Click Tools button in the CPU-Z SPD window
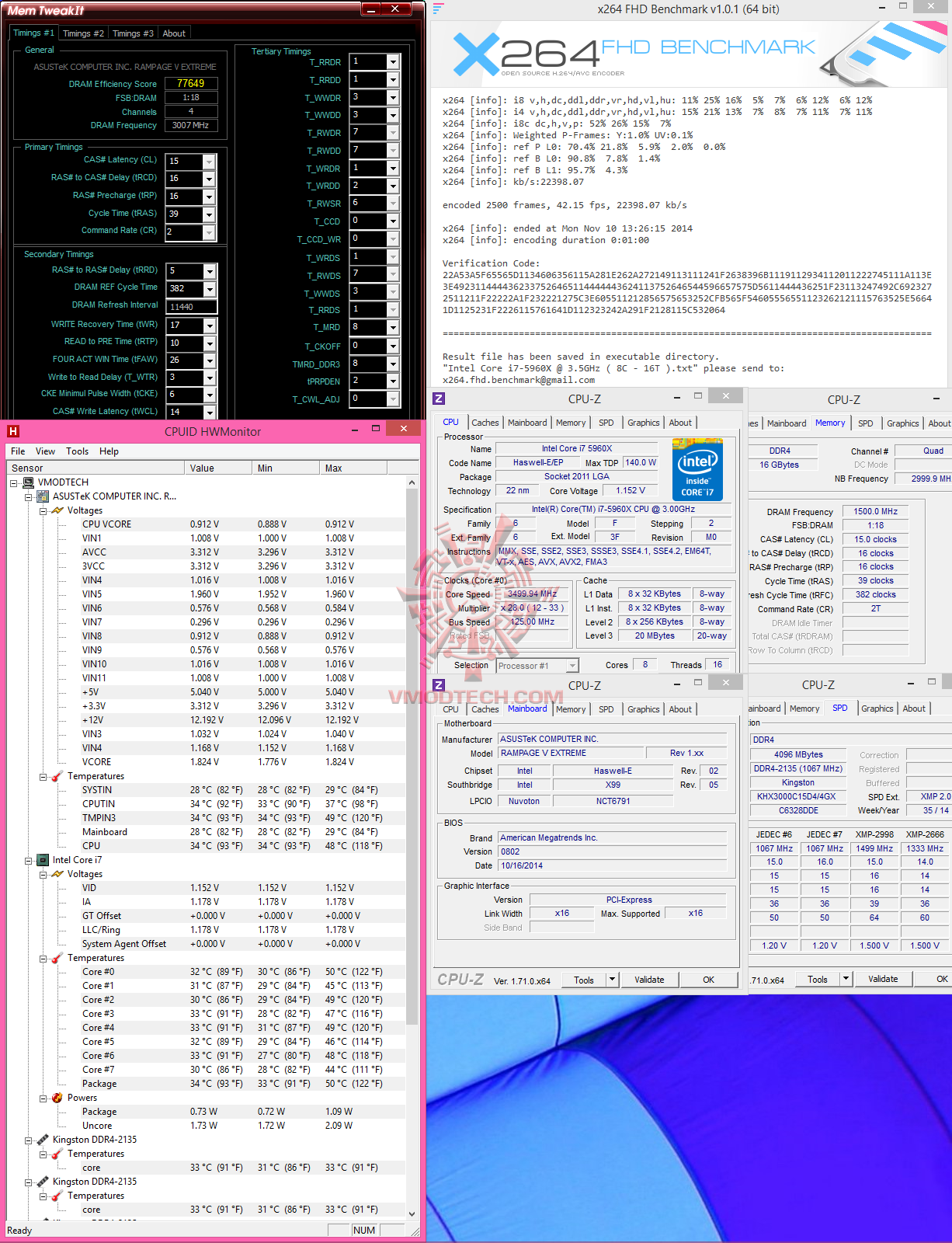 [x=818, y=979]
